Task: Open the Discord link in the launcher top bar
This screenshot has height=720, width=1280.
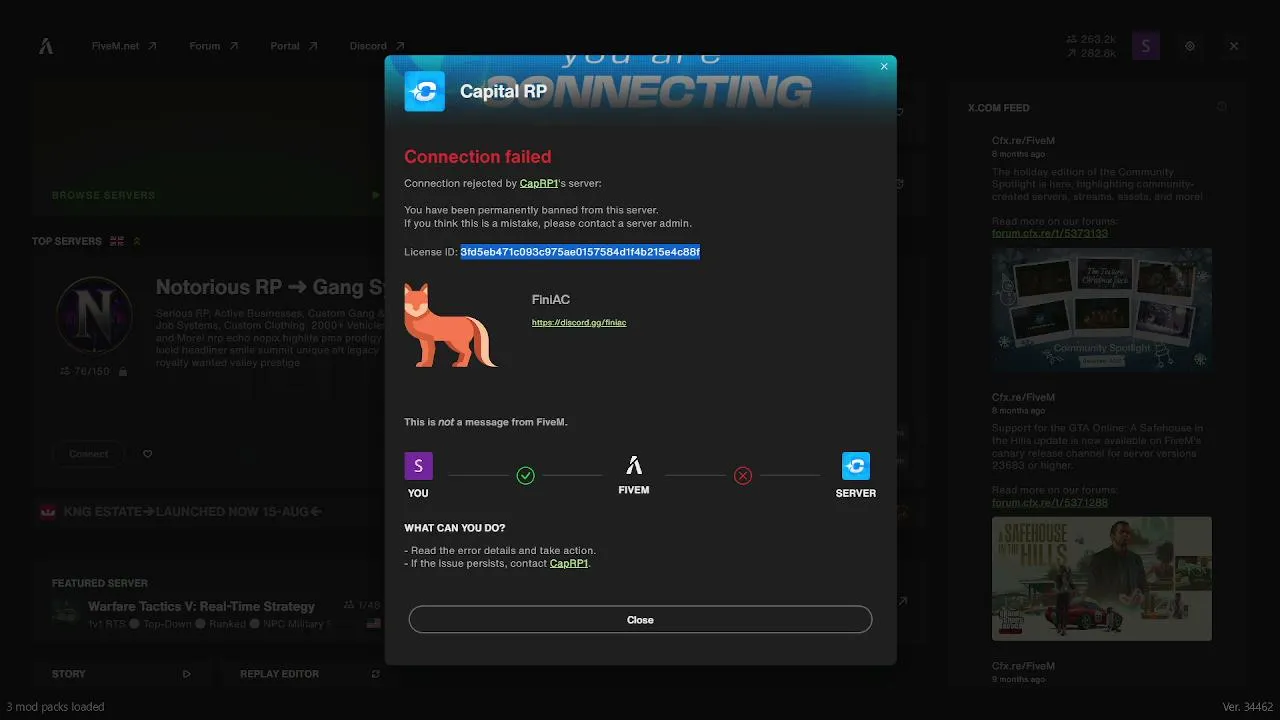Action: [x=377, y=46]
